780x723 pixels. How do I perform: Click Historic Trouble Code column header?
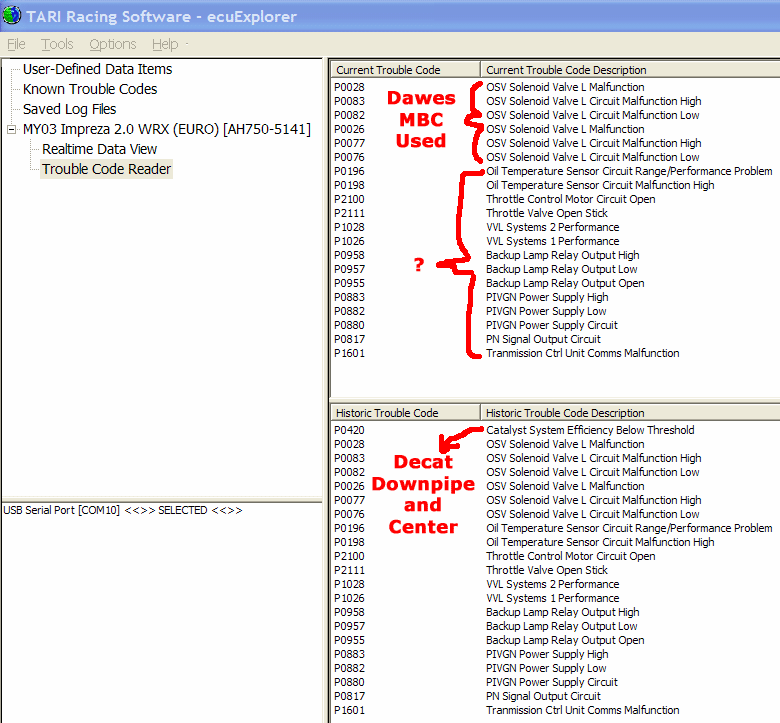pos(405,413)
